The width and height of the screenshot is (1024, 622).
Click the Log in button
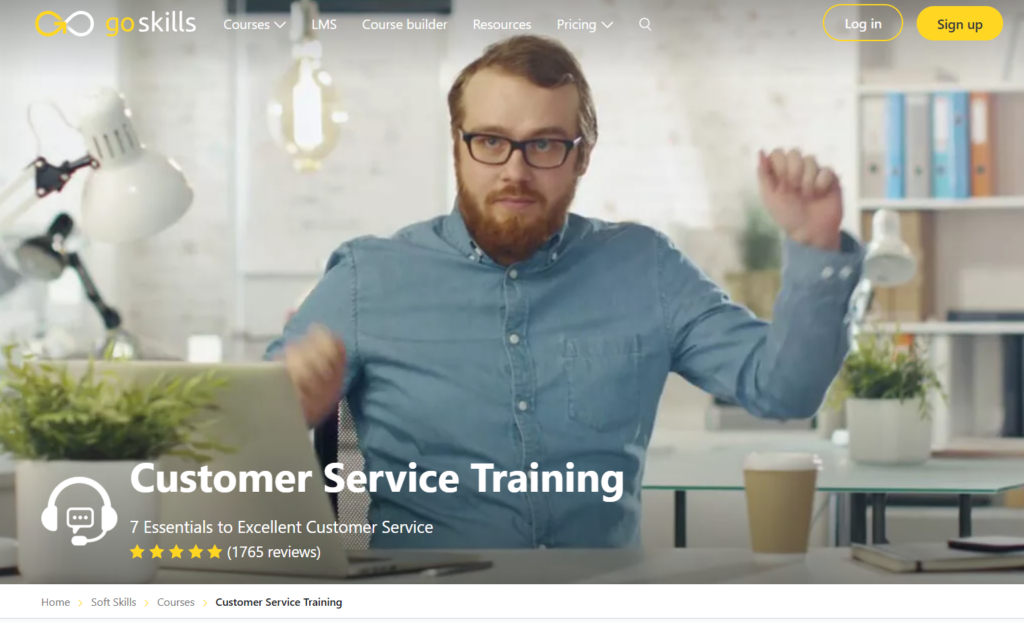tap(863, 23)
